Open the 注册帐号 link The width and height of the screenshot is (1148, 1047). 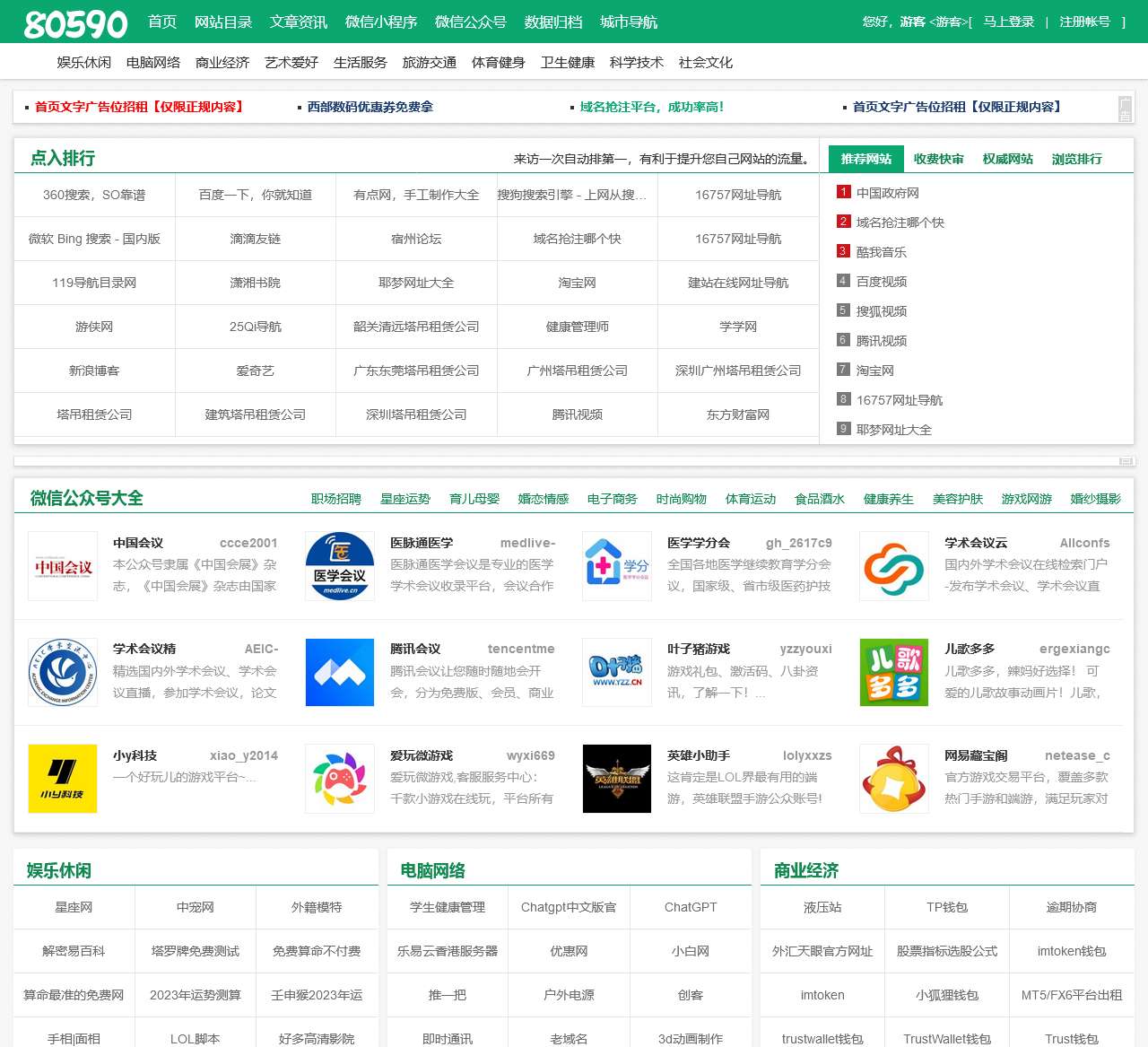[1084, 22]
